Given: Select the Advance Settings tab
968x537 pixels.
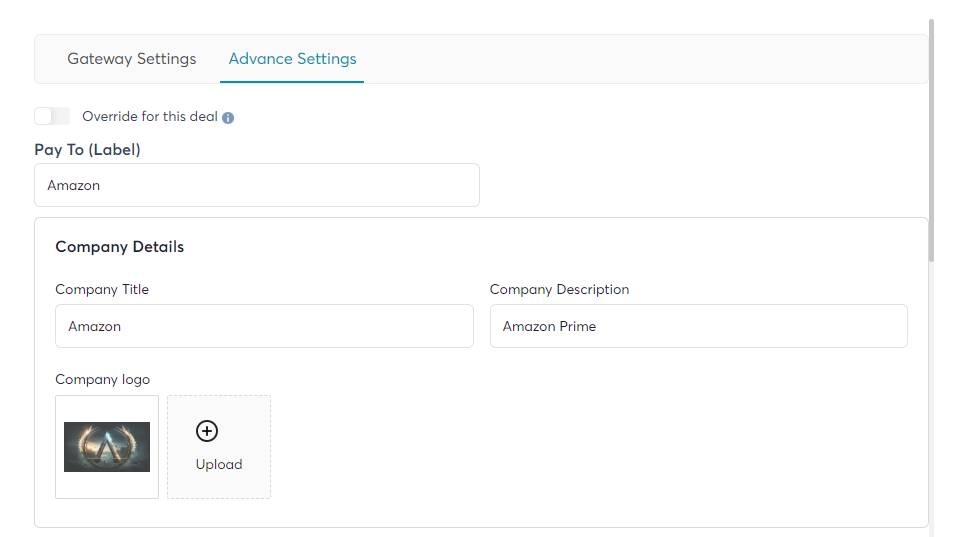Looking at the screenshot, I should click(293, 59).
